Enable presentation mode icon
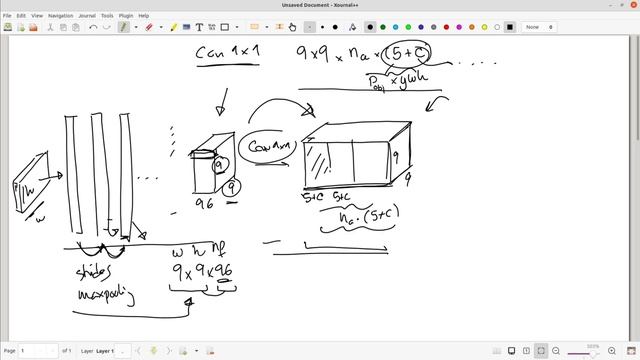Image resolution: width=640 pixels, height=360 pixels. coord(511,351)
